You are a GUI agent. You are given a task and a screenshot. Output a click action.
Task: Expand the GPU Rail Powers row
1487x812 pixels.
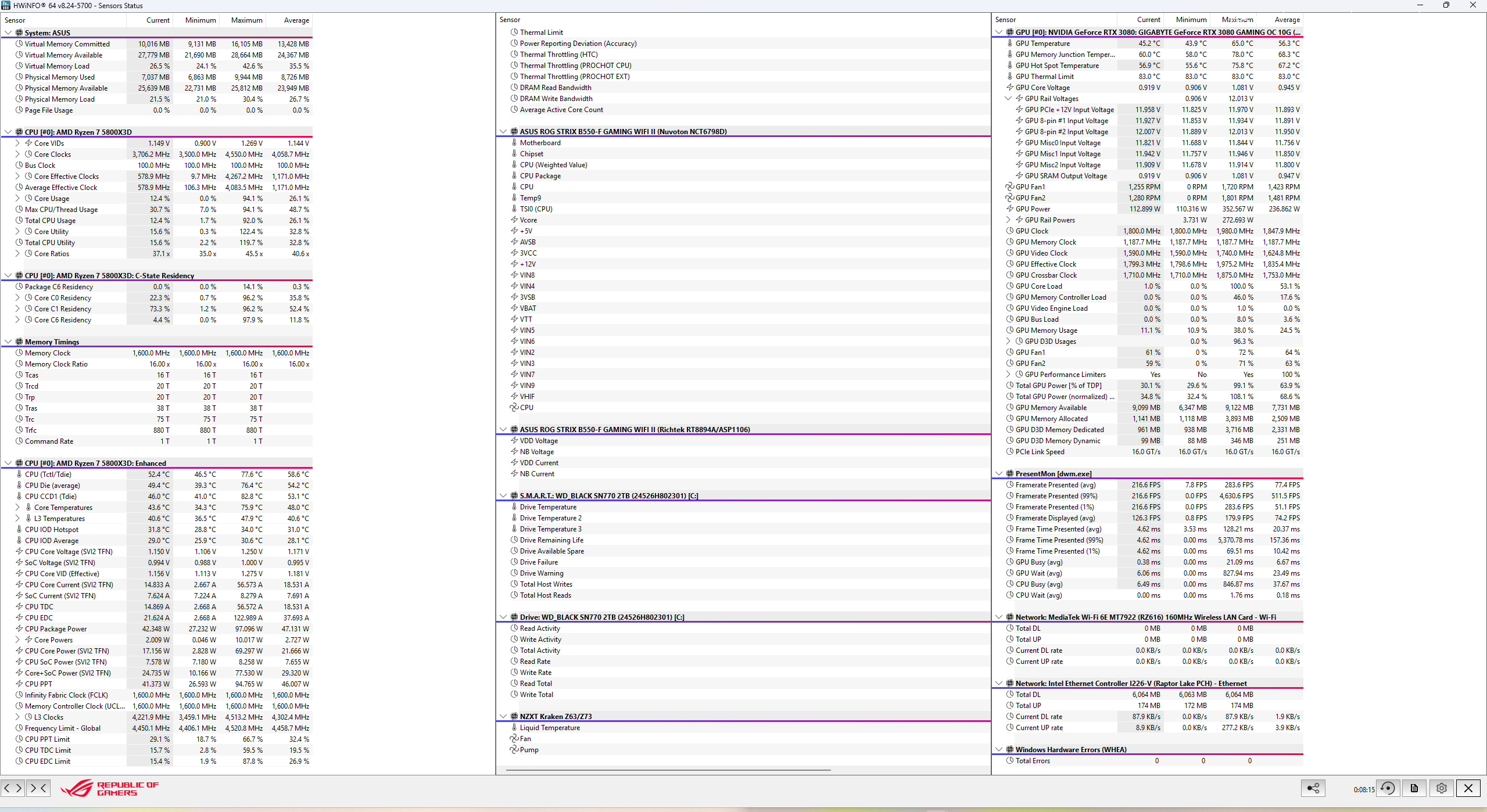pos(1008,220)
